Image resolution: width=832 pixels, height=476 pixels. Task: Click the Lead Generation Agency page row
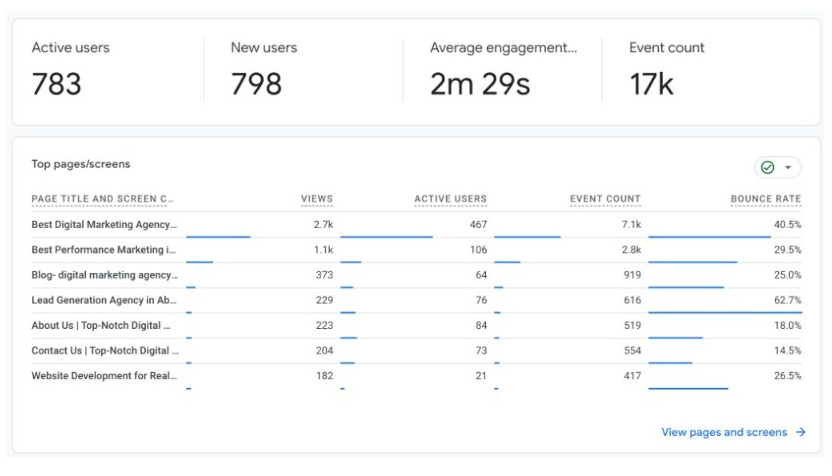(104, 300)
